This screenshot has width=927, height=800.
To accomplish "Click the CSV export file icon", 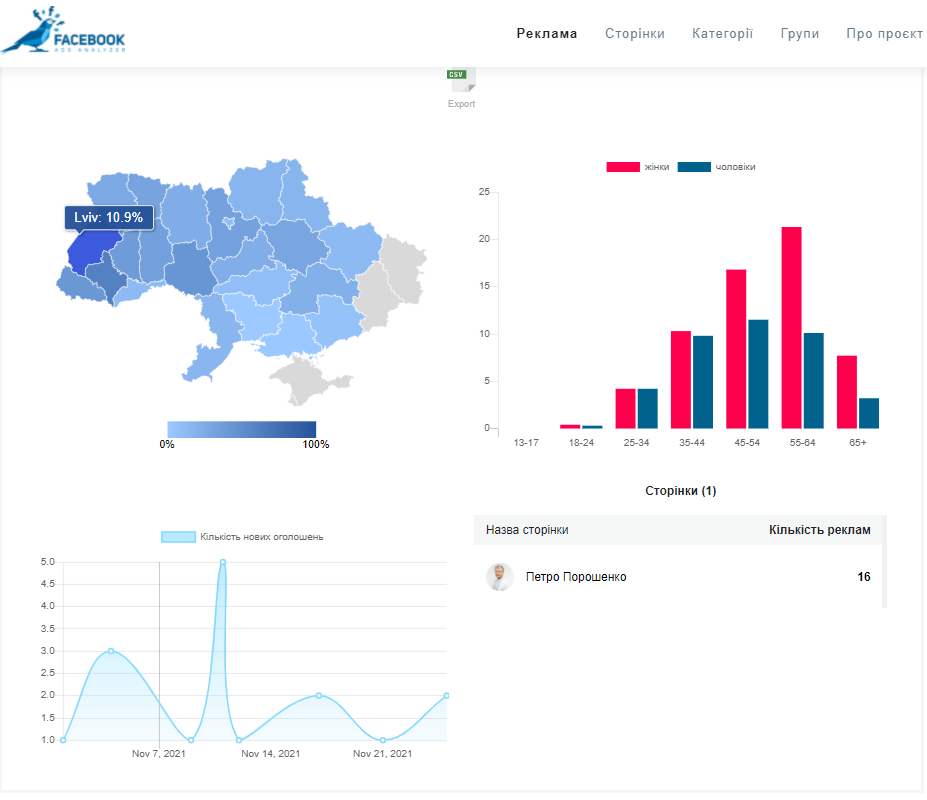I will coord(461,81).
